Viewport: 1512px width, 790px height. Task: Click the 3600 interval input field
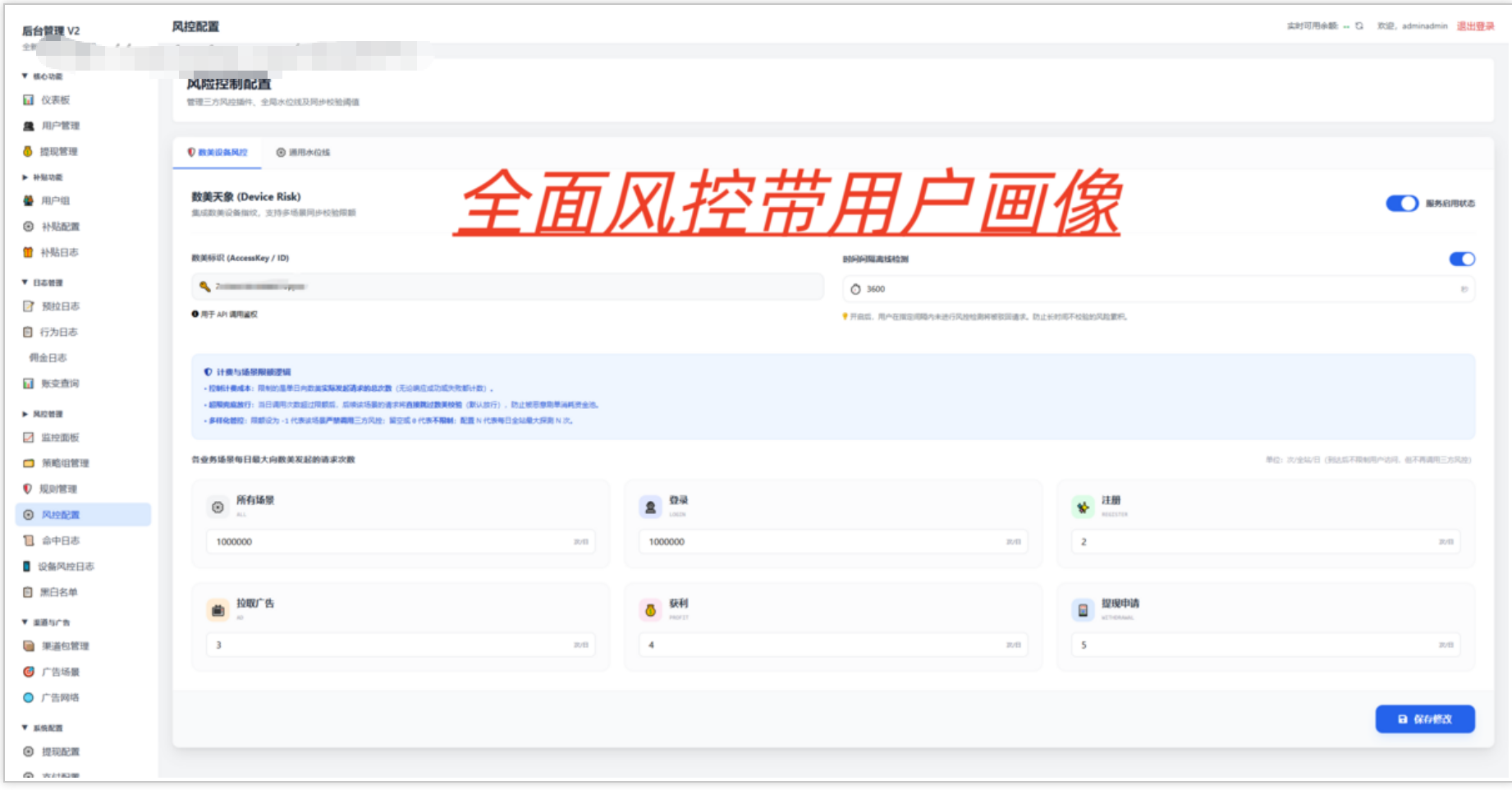point(1158,289)
